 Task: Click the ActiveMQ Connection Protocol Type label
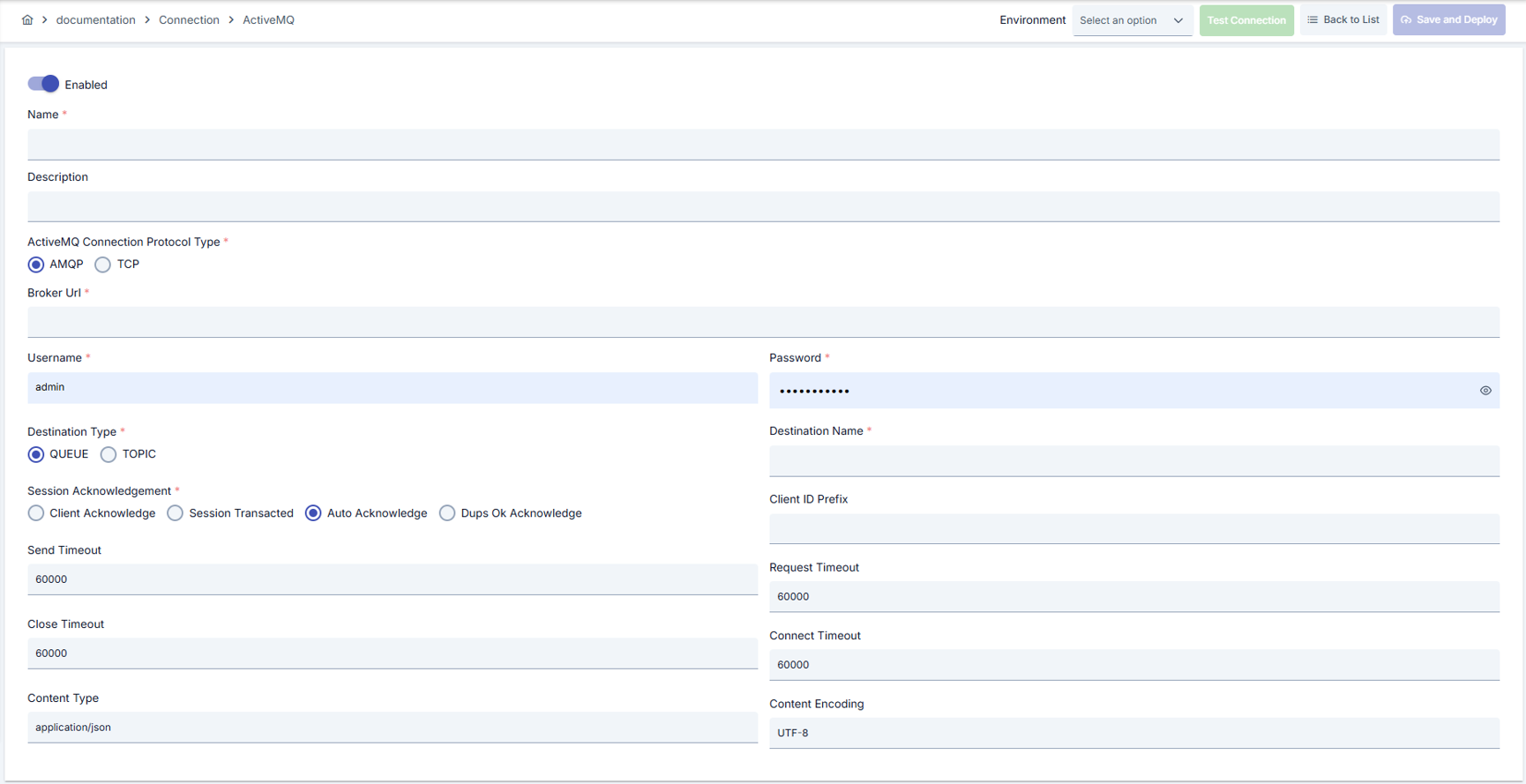(x=123, y=242)
